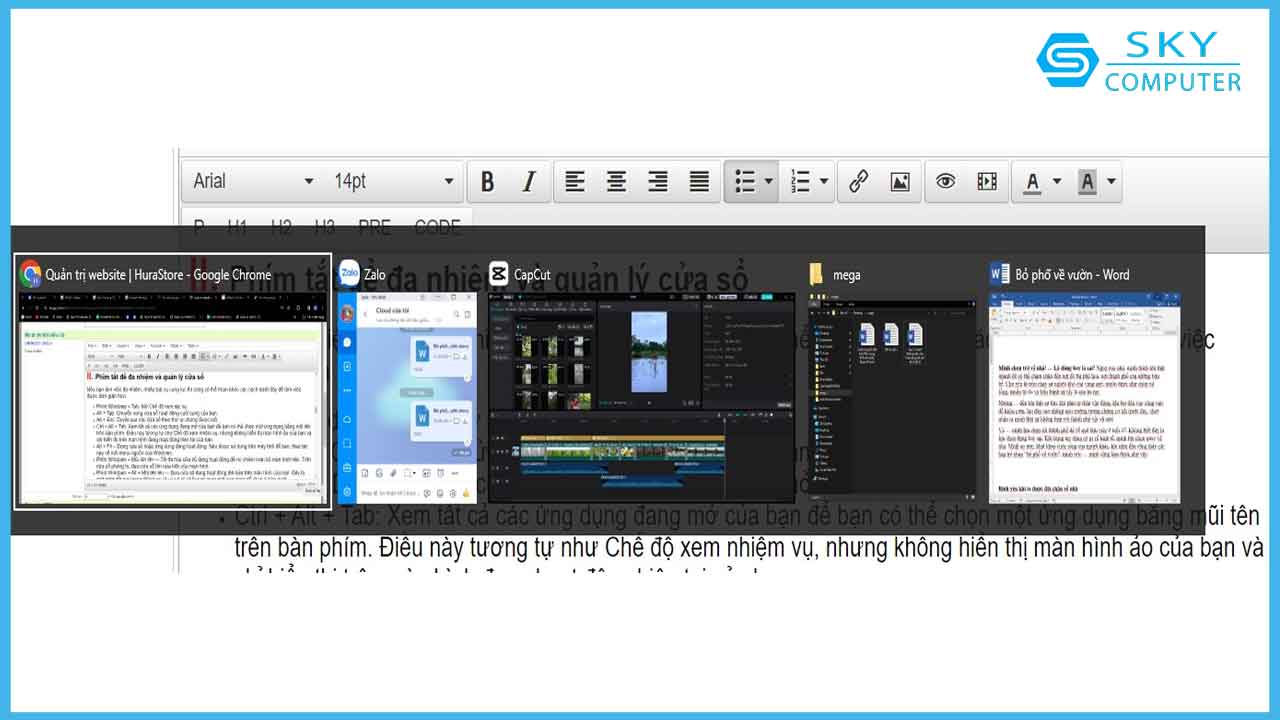Switch to the mega folder window
The width and height of the screenshot is (1280, 720).
(892, 381)
